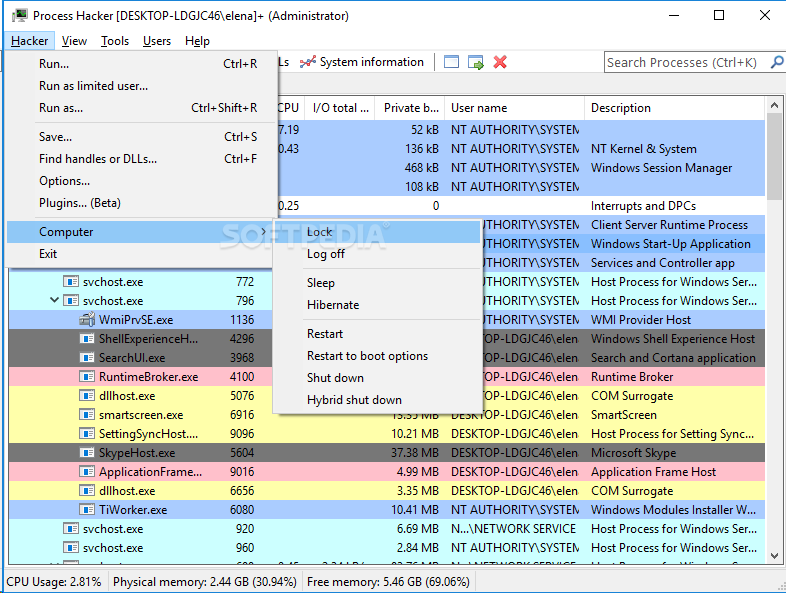Click the Free memory status bar entry
Image resolution: width=786 pixels, height=593 pixels.
[x=388, y=581]
